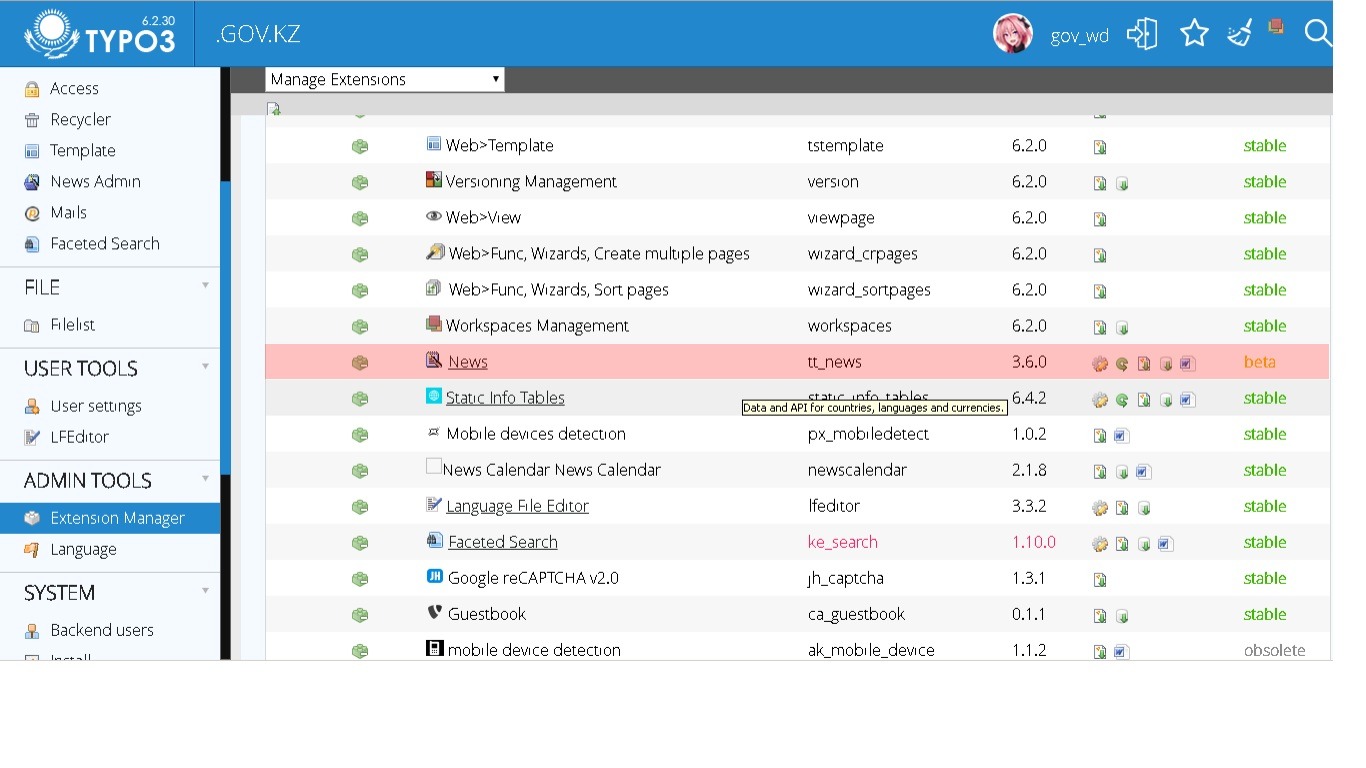Open the Backend users module
Screen dimensions: 1366x768
110,630
